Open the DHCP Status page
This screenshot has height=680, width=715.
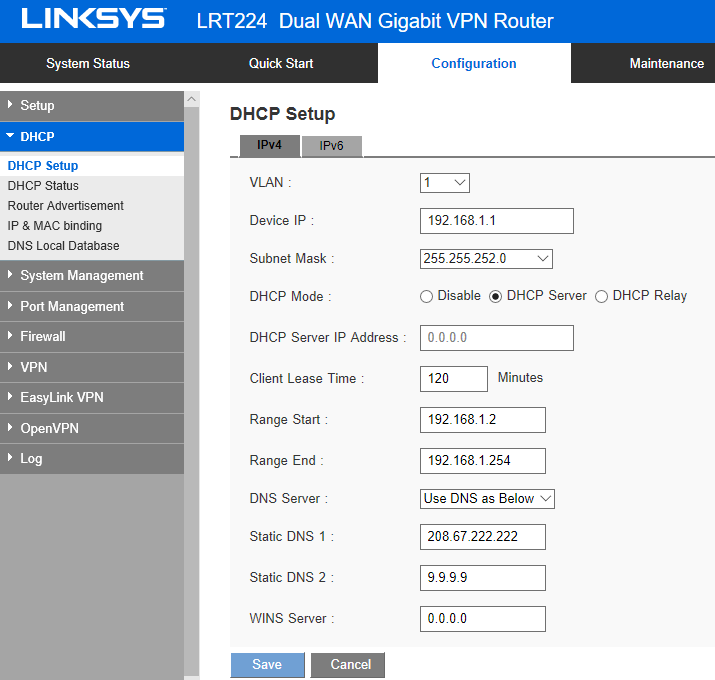43,186
